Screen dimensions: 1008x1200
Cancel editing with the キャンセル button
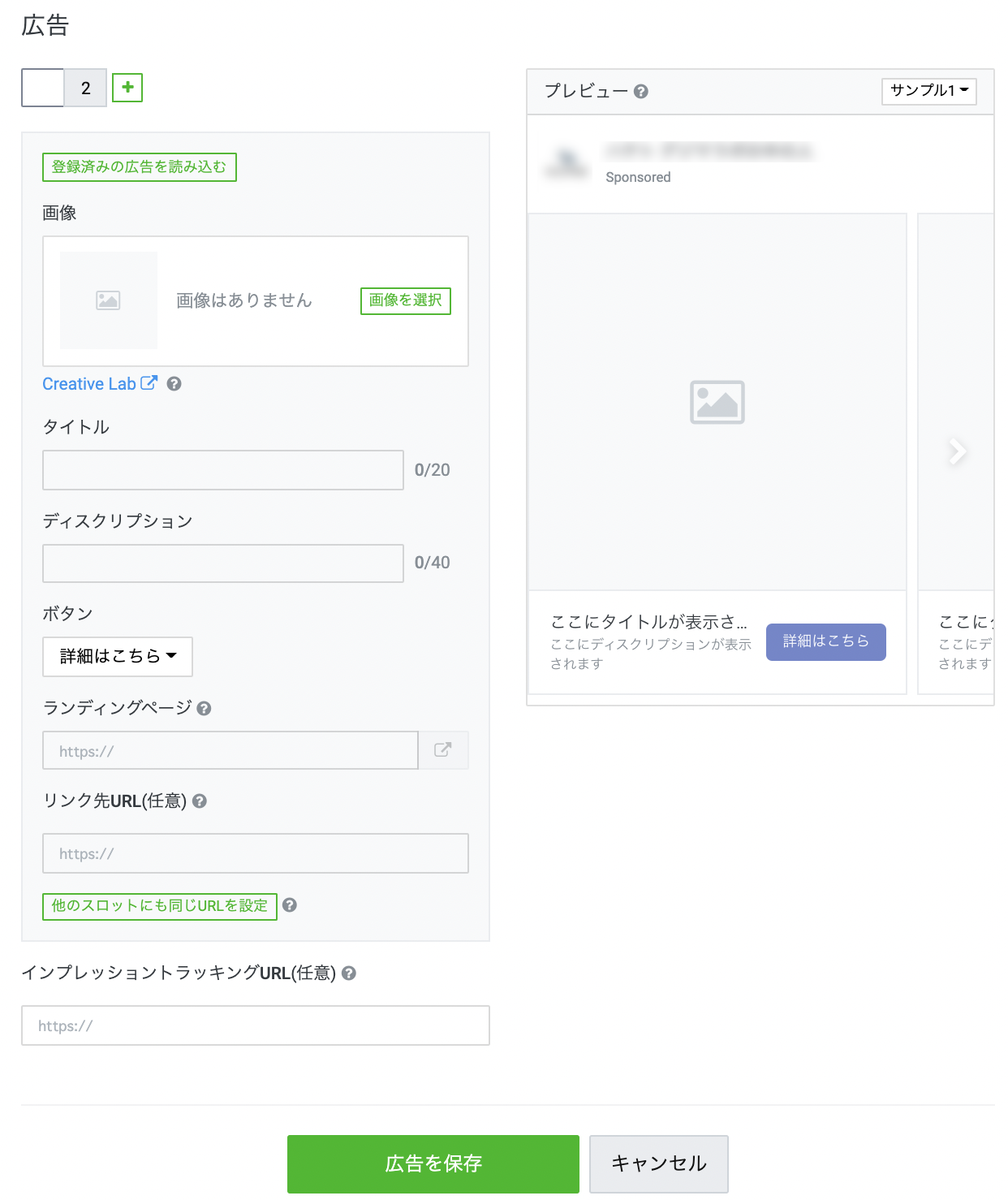pyautogui.click(x=658, y=1163)
